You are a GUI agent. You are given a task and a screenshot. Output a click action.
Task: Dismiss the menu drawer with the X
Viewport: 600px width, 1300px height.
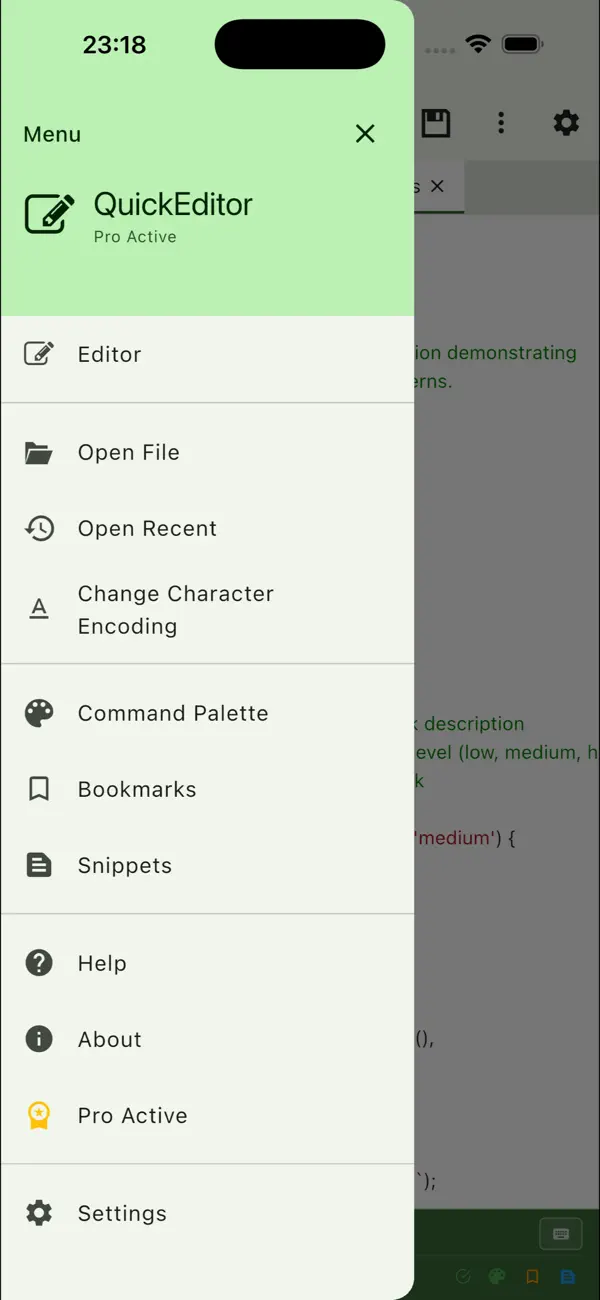[x=365, y=133]
